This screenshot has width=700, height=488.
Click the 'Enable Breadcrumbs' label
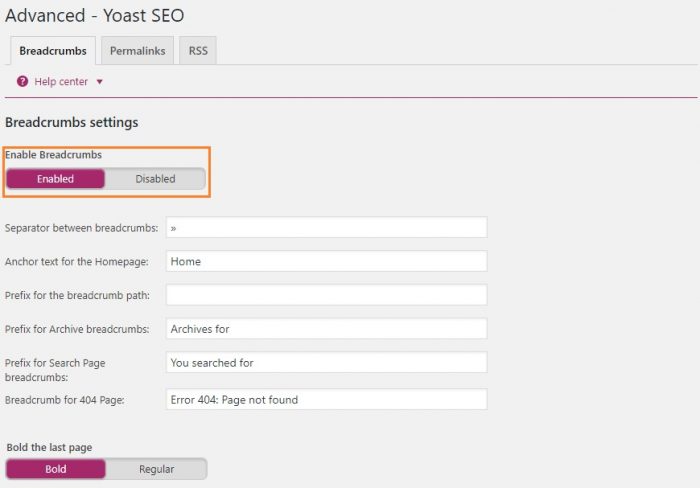click(x=54, y=155)
